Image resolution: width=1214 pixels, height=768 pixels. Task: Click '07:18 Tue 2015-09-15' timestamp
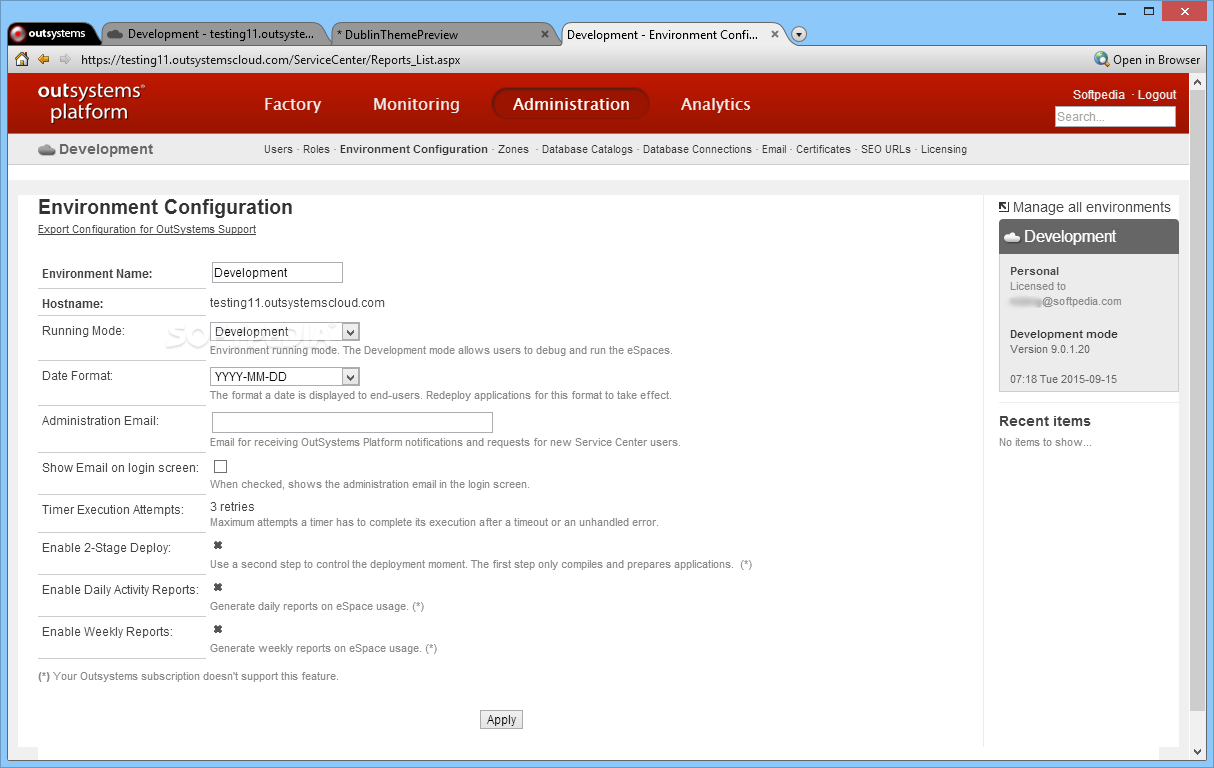pos(1063,380)
